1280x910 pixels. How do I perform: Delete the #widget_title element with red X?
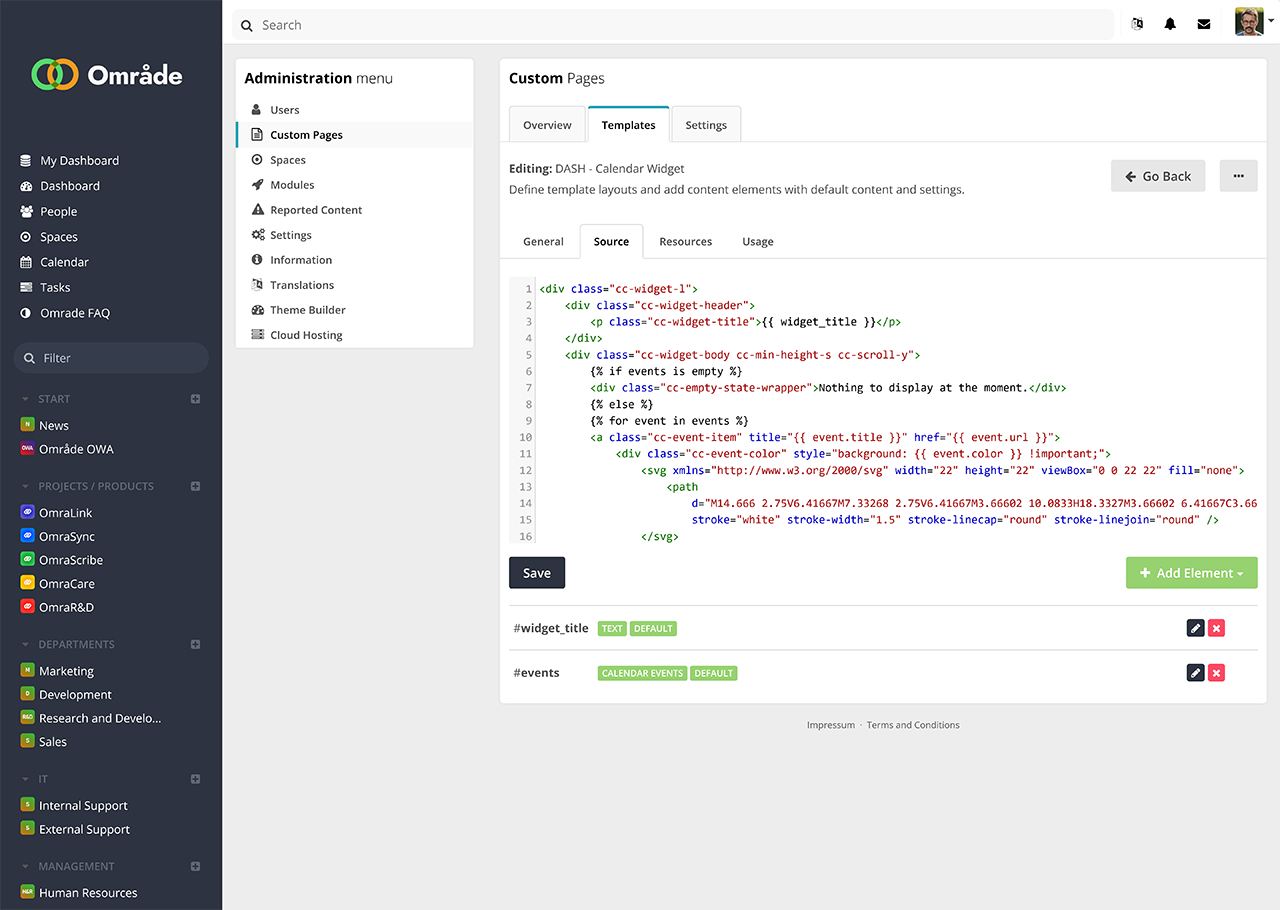1216,628
